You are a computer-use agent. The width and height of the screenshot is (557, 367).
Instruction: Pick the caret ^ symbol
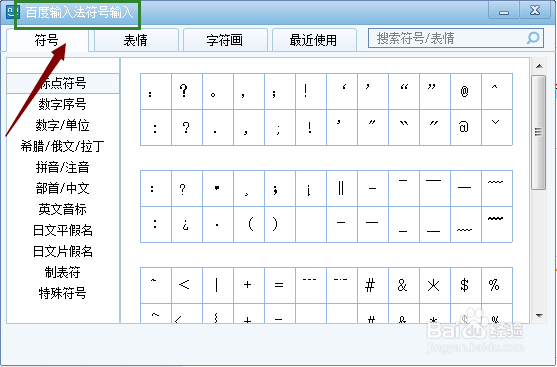[497, 91]
